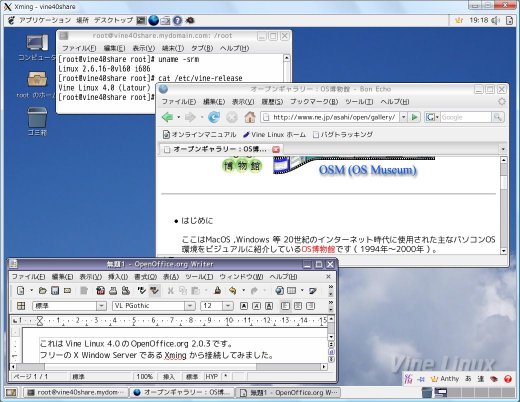Click the volume speaker icon in panel
The height and width of the screenshot is (402, 520).
click(x=496, y=21)
